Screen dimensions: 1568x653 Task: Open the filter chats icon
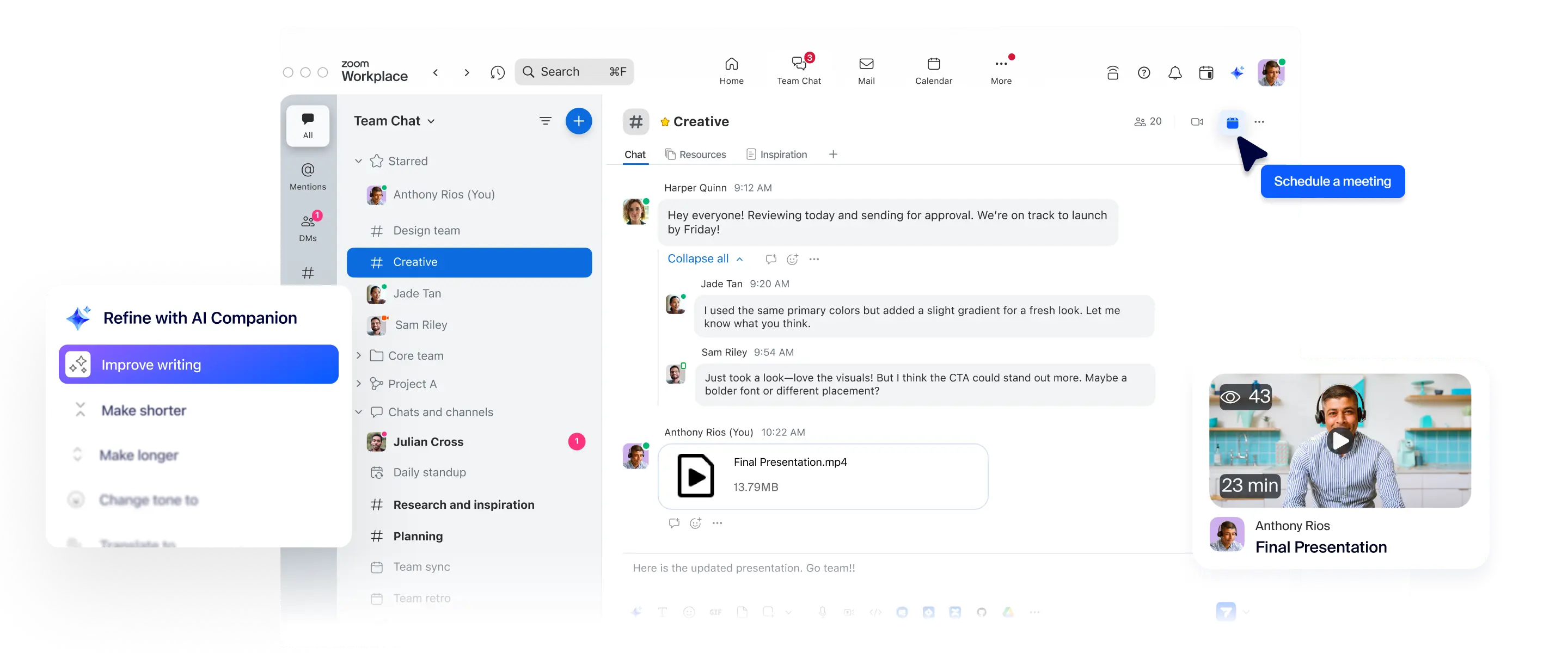point(546,121)
